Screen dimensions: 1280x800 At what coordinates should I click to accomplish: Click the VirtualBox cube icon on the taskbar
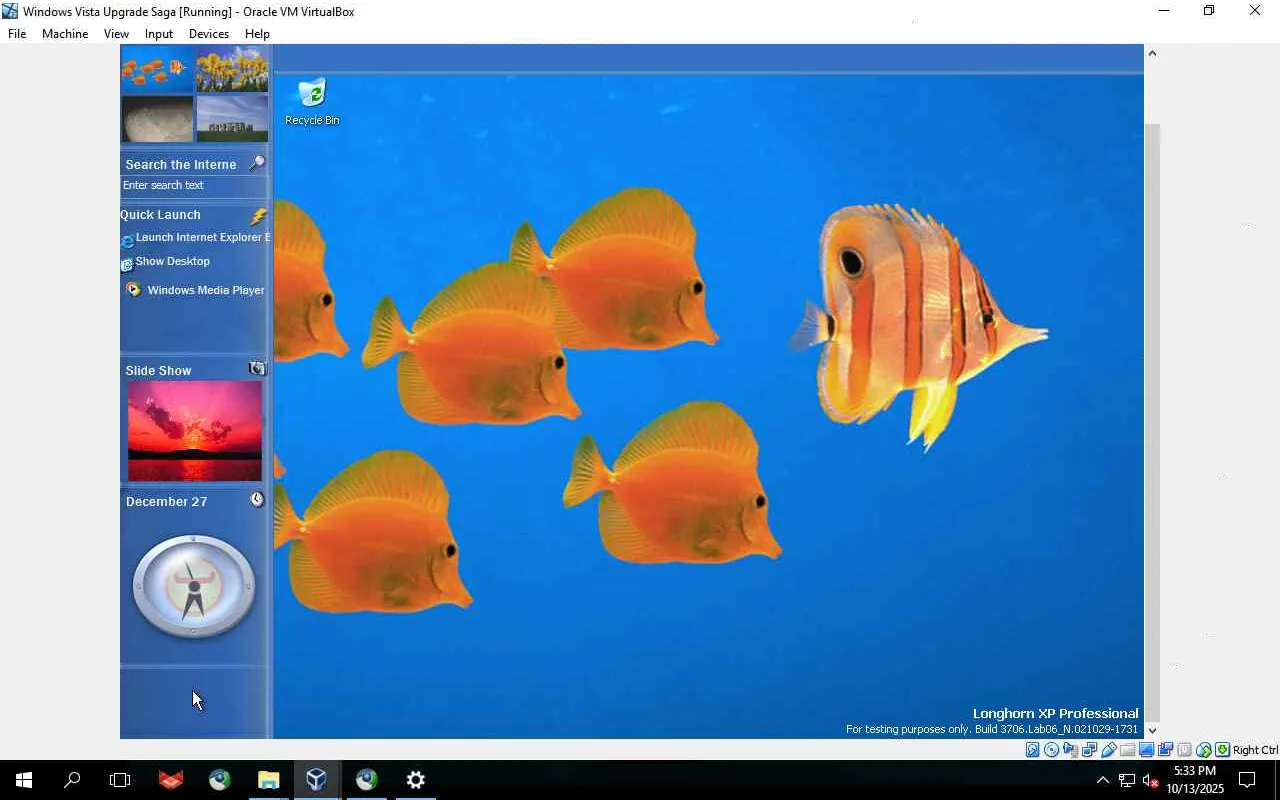point(317,780)
